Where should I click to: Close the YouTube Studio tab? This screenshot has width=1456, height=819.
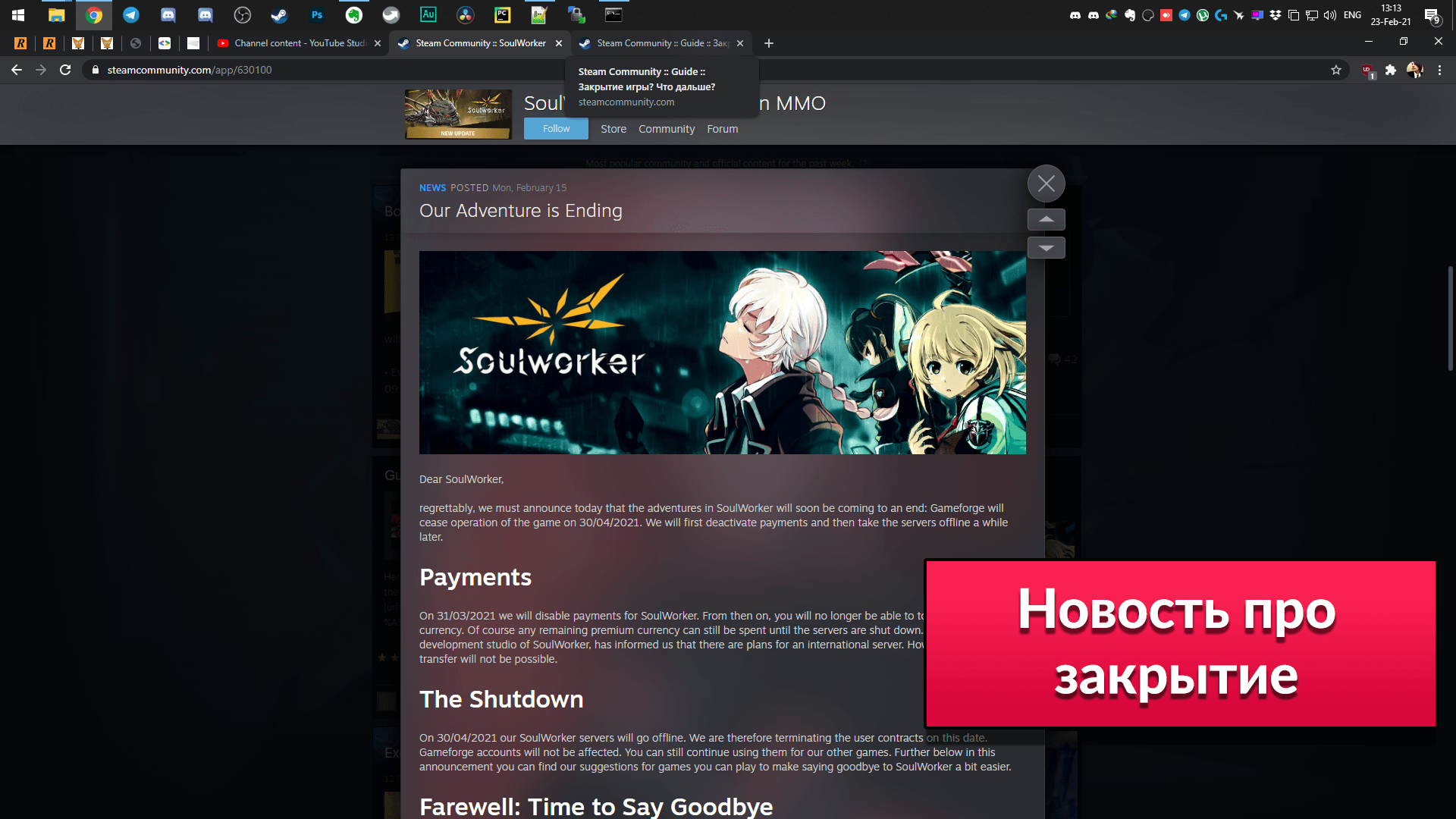pyautogui.click(x=378, y=43)
